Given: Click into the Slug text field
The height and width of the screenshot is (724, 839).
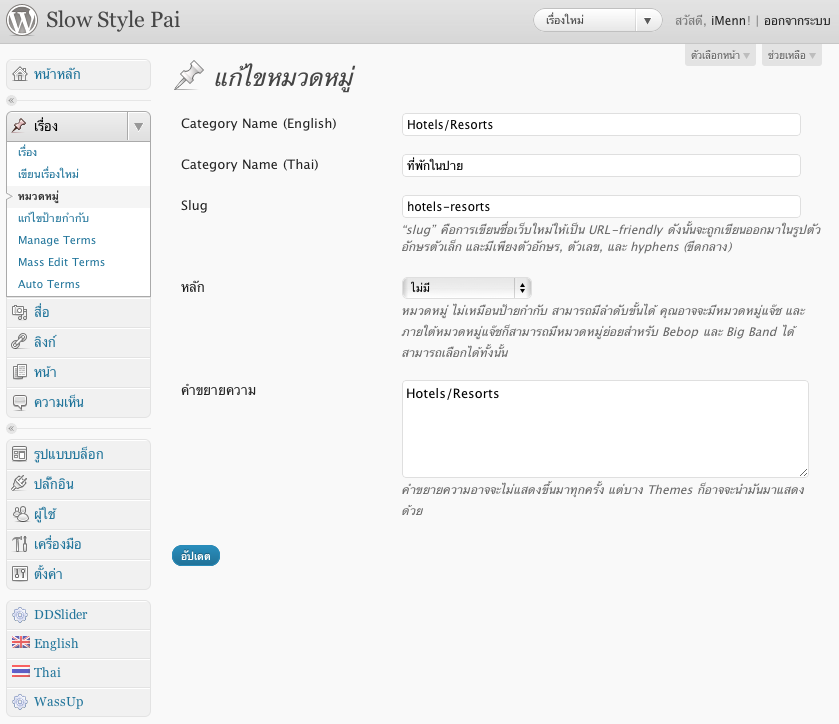Looking at the screenshot, I should (600, 206).
